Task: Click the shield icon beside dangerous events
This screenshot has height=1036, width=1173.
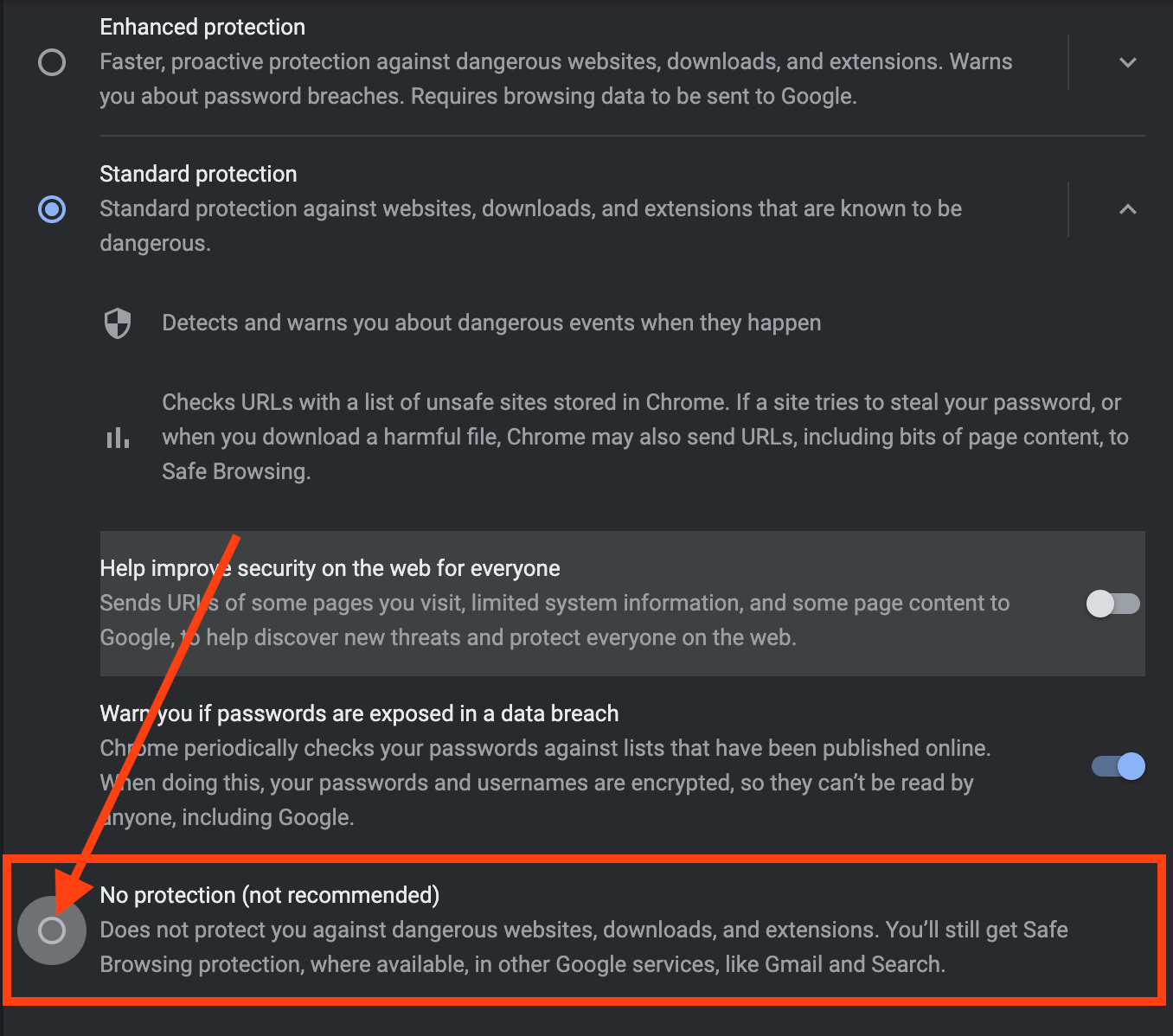Action: point(118,323)
